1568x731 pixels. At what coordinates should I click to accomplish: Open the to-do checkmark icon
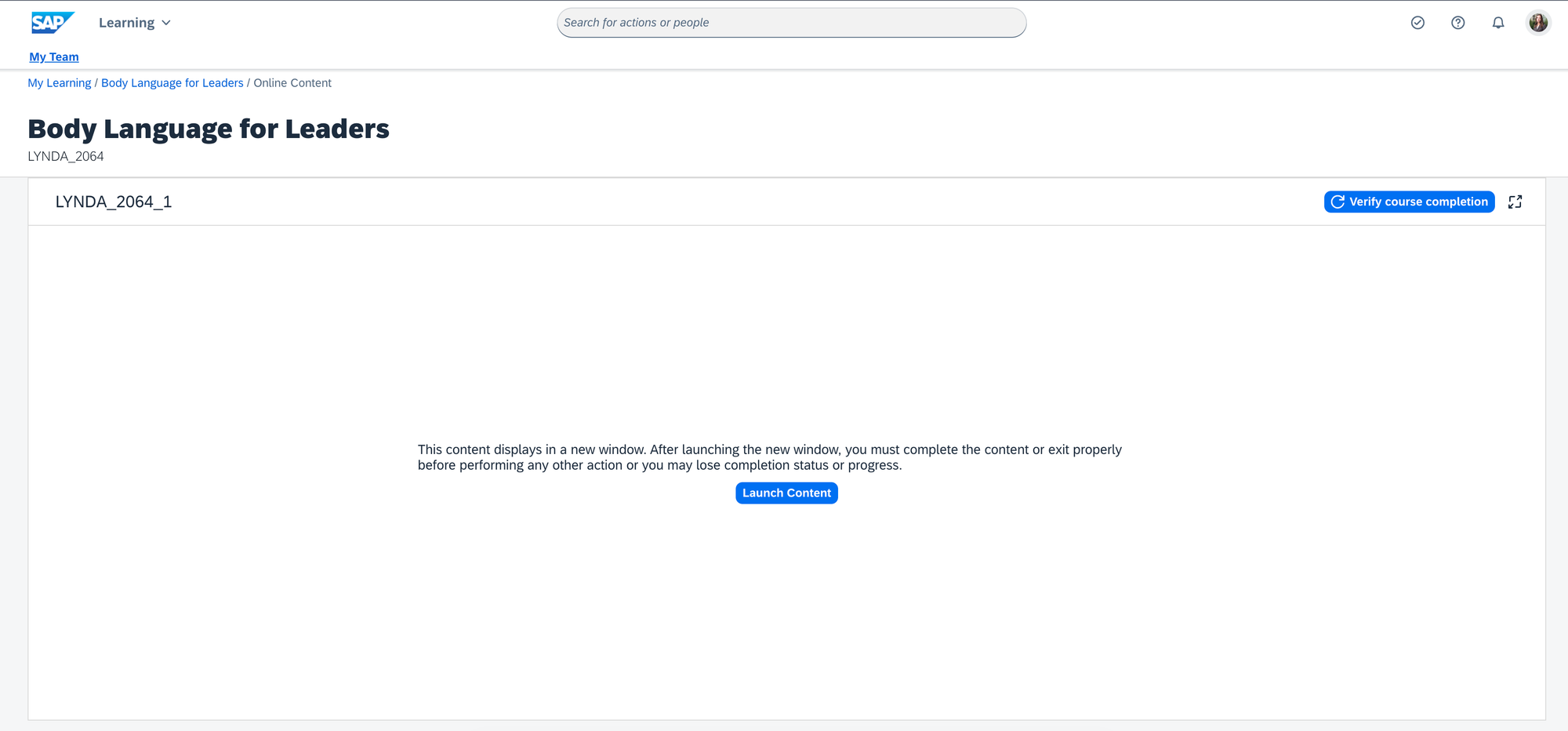[x=1417, y=23]
